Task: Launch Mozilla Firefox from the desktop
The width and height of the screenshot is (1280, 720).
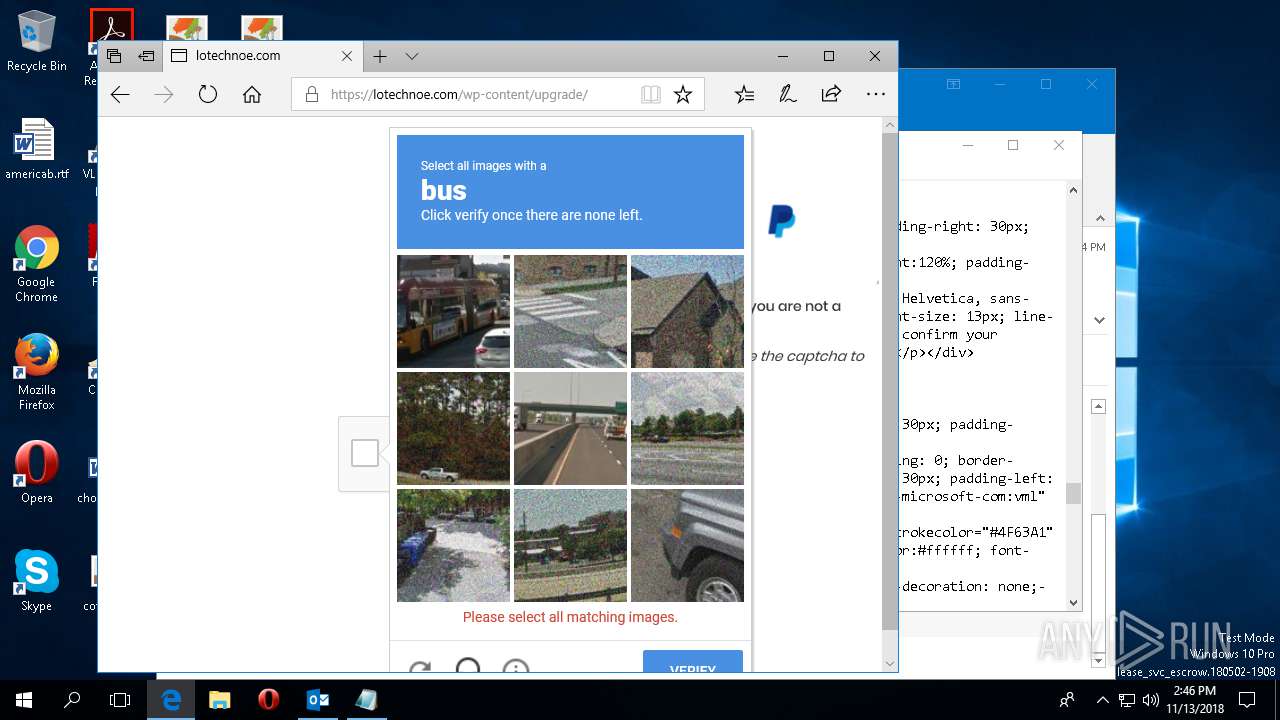Action: click(37, 372)
